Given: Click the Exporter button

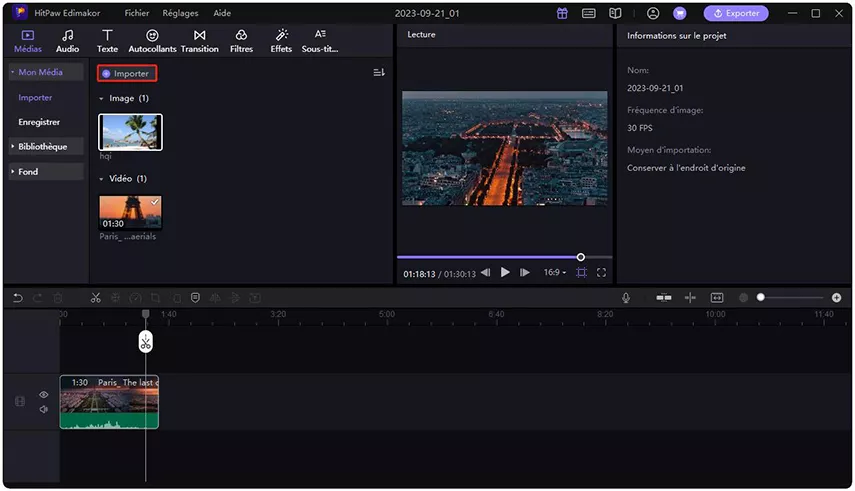Looking at the screenshot, I should (736, 13).
